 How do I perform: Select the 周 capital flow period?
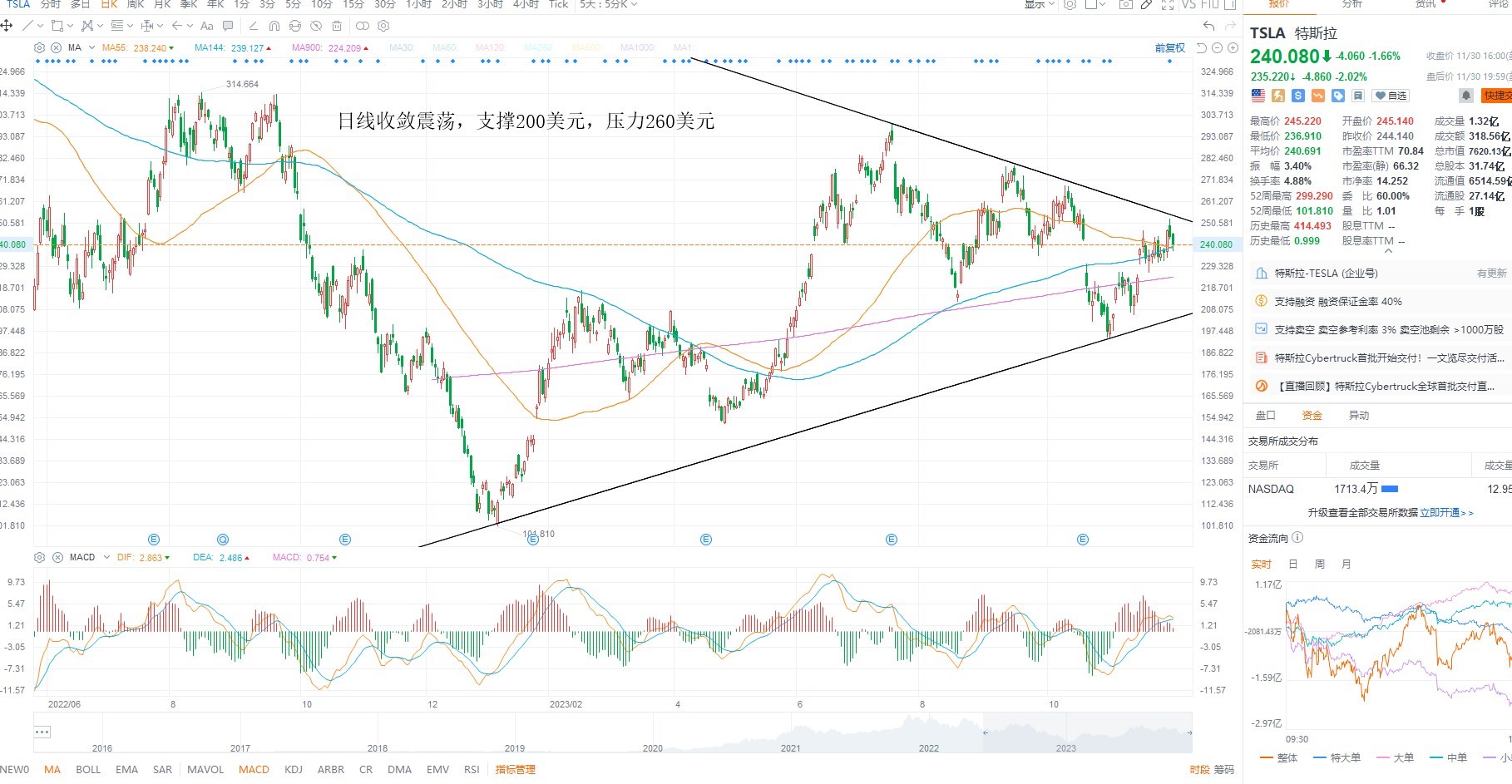(1319, 564)
